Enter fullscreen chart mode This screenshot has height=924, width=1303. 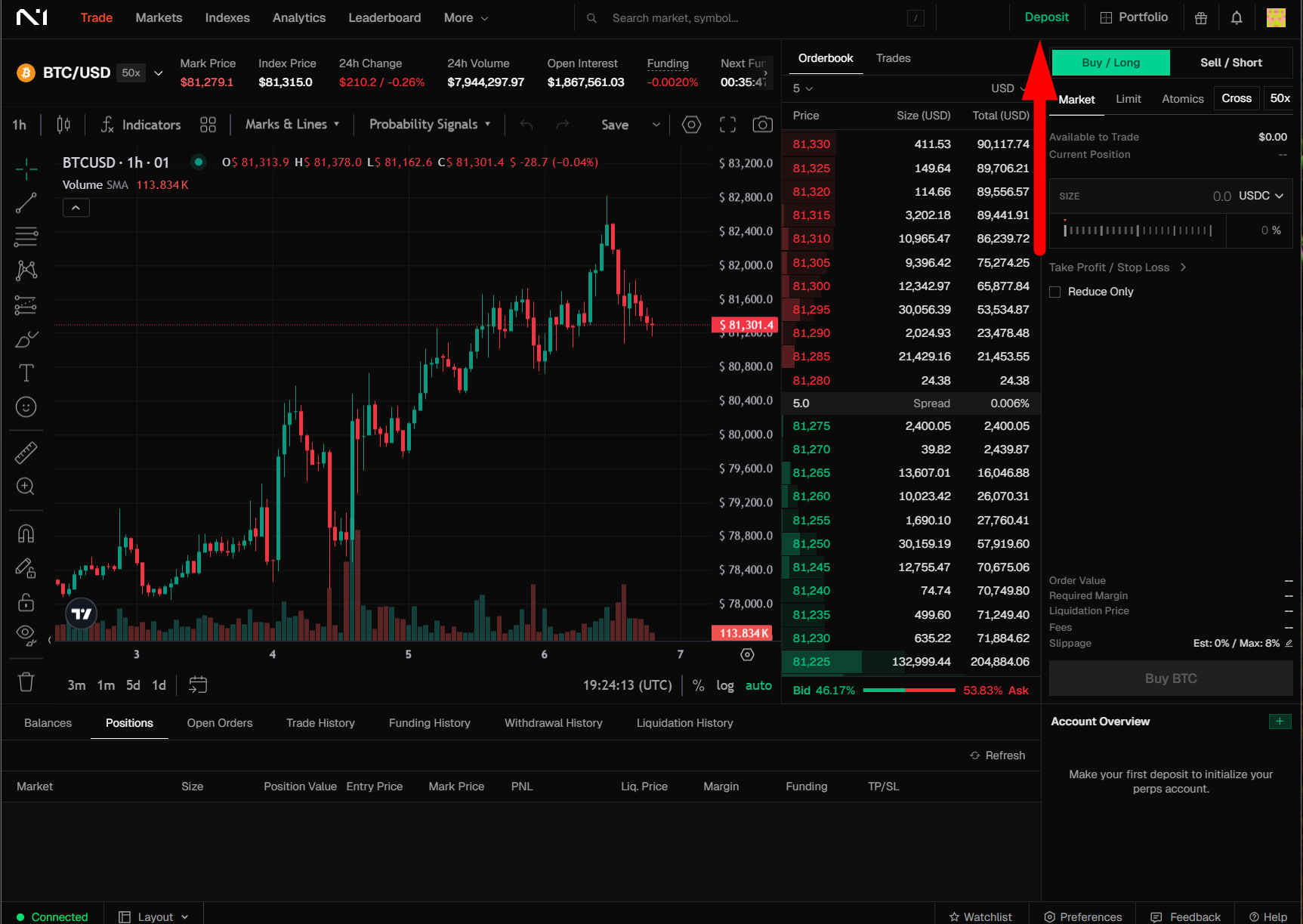tap(727, 125)
